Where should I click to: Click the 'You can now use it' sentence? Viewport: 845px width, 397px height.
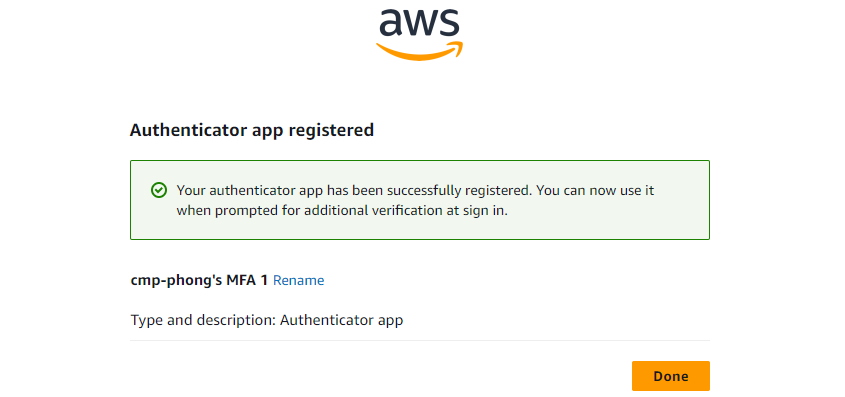[x=594, y=191]
